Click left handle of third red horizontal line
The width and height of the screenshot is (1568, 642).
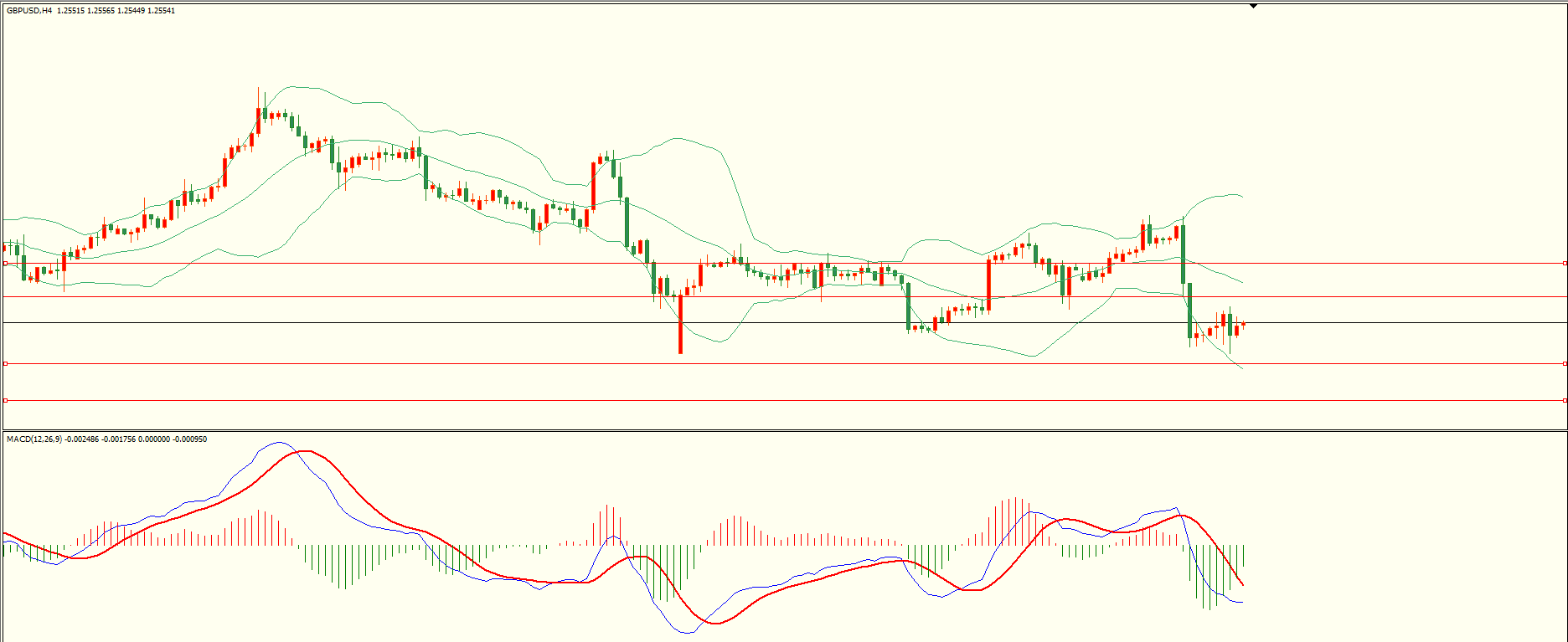point(6,363)
